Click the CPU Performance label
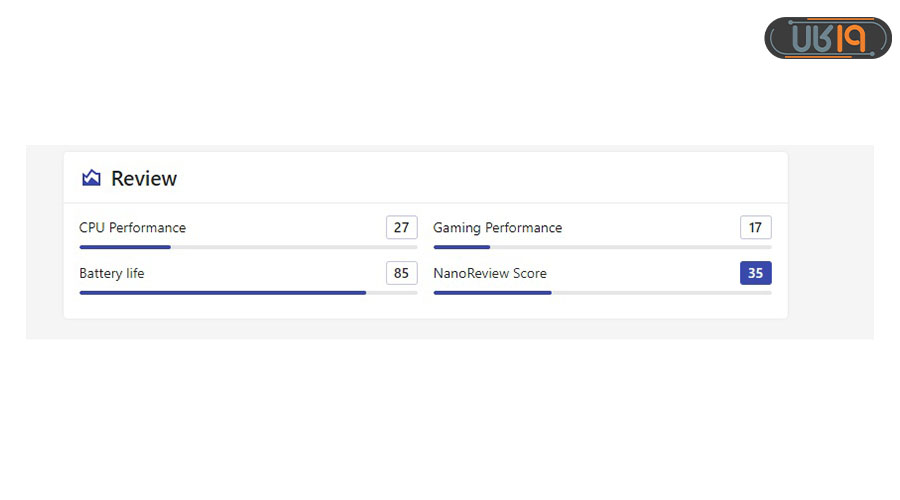 (132, 228)
